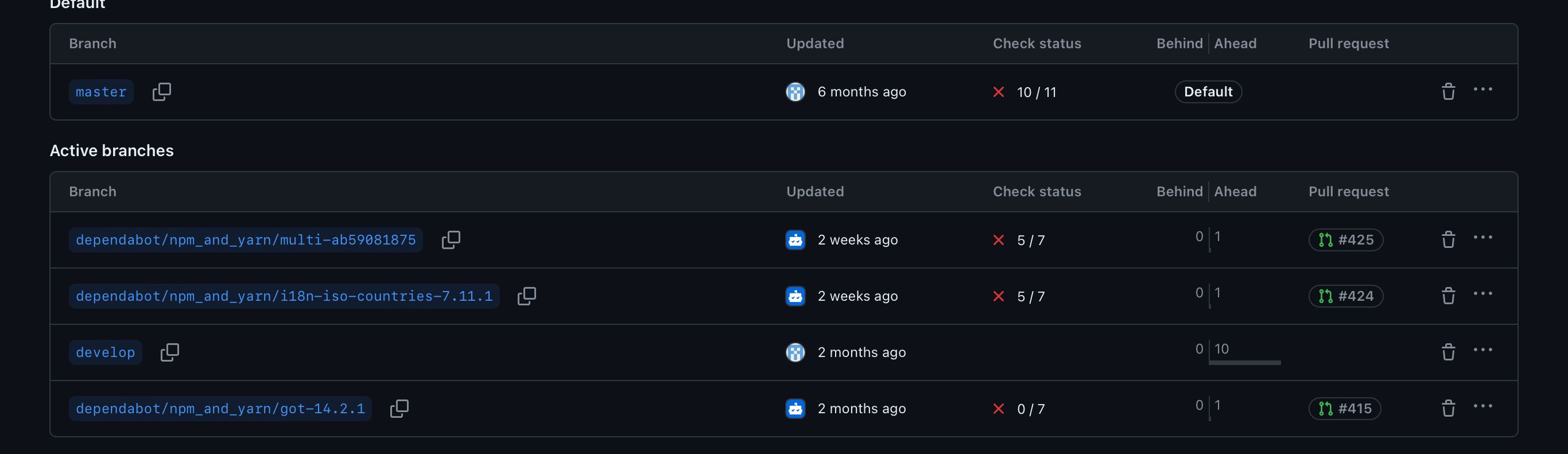Open the master branch link

tap(101, 92)
